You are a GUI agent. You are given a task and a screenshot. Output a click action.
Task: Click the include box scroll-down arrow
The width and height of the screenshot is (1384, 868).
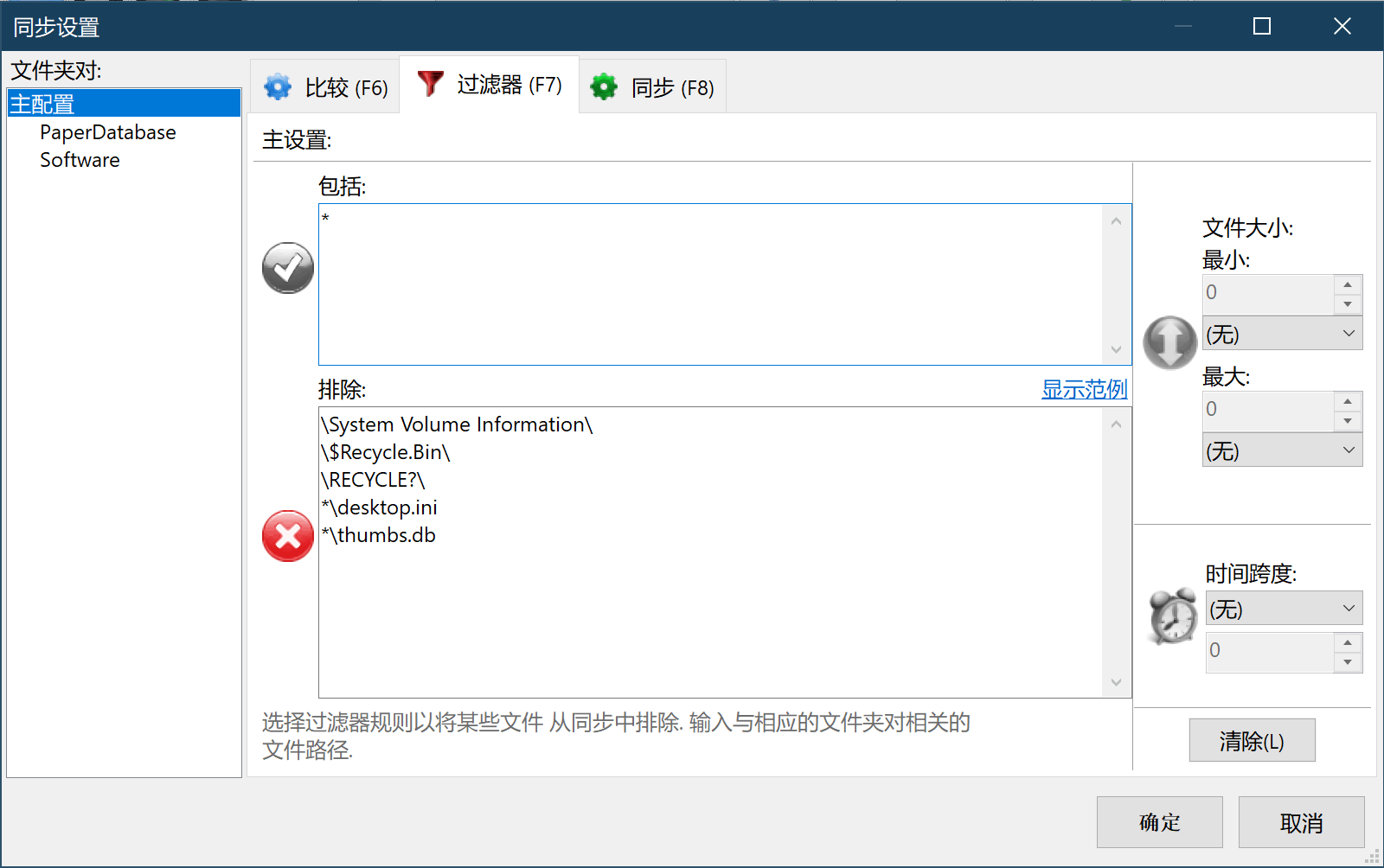(1116, 349)
